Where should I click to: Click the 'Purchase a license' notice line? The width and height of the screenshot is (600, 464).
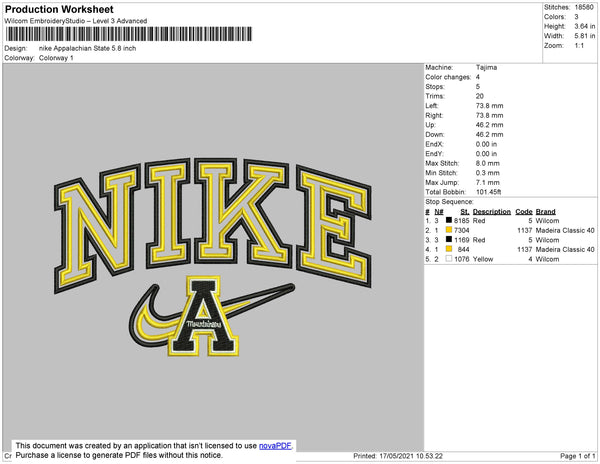(x=119, y=455)
